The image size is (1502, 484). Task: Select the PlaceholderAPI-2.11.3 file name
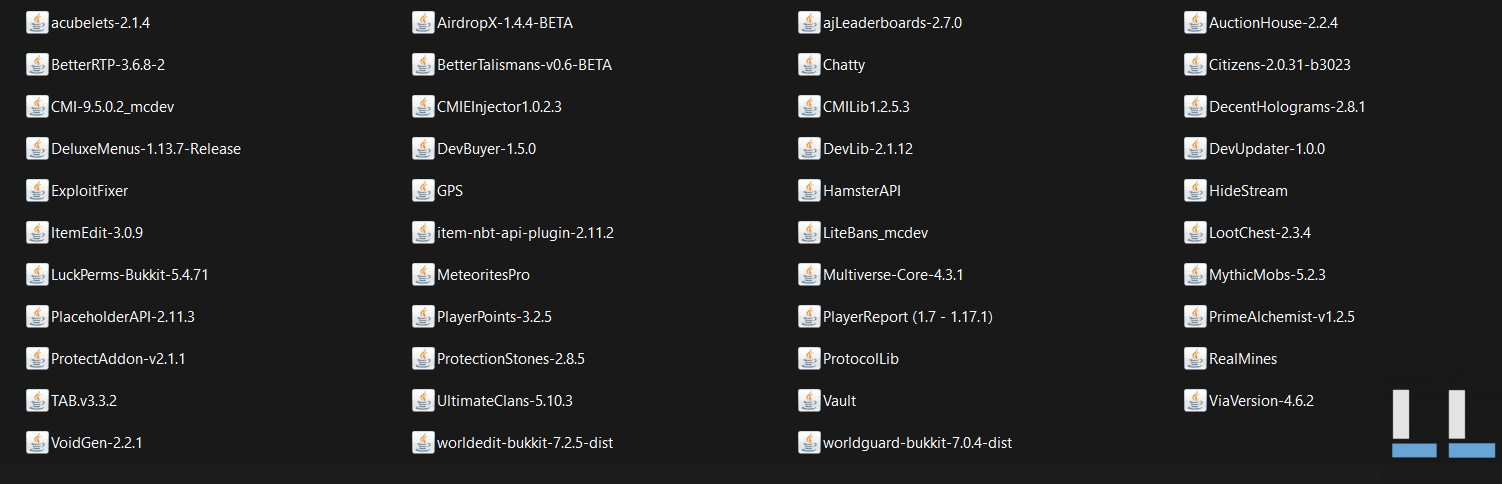pyautogui.click(x=122, y=317)
